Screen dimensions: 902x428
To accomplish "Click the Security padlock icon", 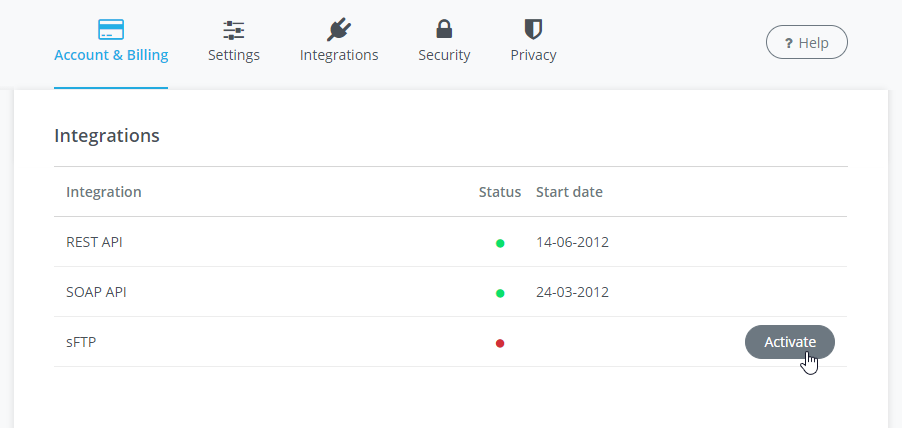I will click(x=444, y=29).
